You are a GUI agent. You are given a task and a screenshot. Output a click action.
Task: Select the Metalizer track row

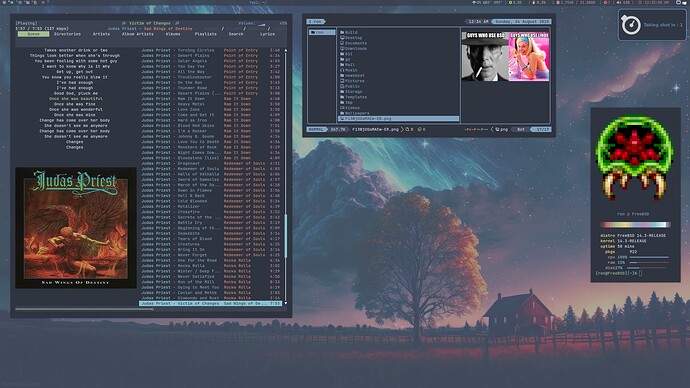click(211, 206)
